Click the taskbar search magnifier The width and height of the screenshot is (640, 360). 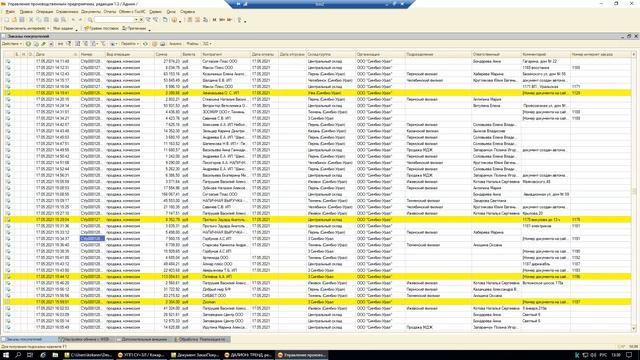[x=18, y=355]
